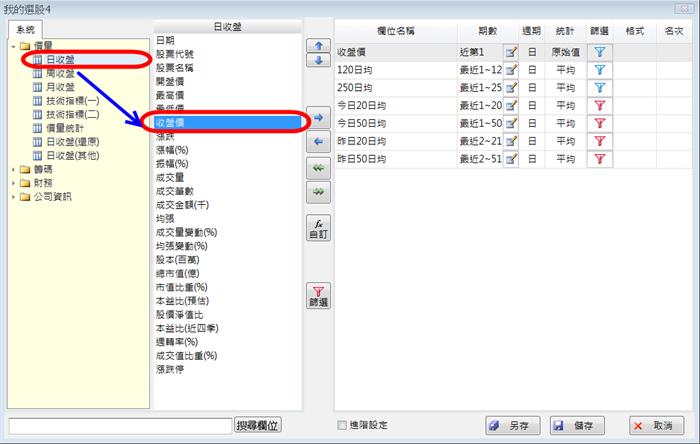This screenshot has height=444, width=700.
Task: Edit period for 250日均 row
Action: coord(511,88)
